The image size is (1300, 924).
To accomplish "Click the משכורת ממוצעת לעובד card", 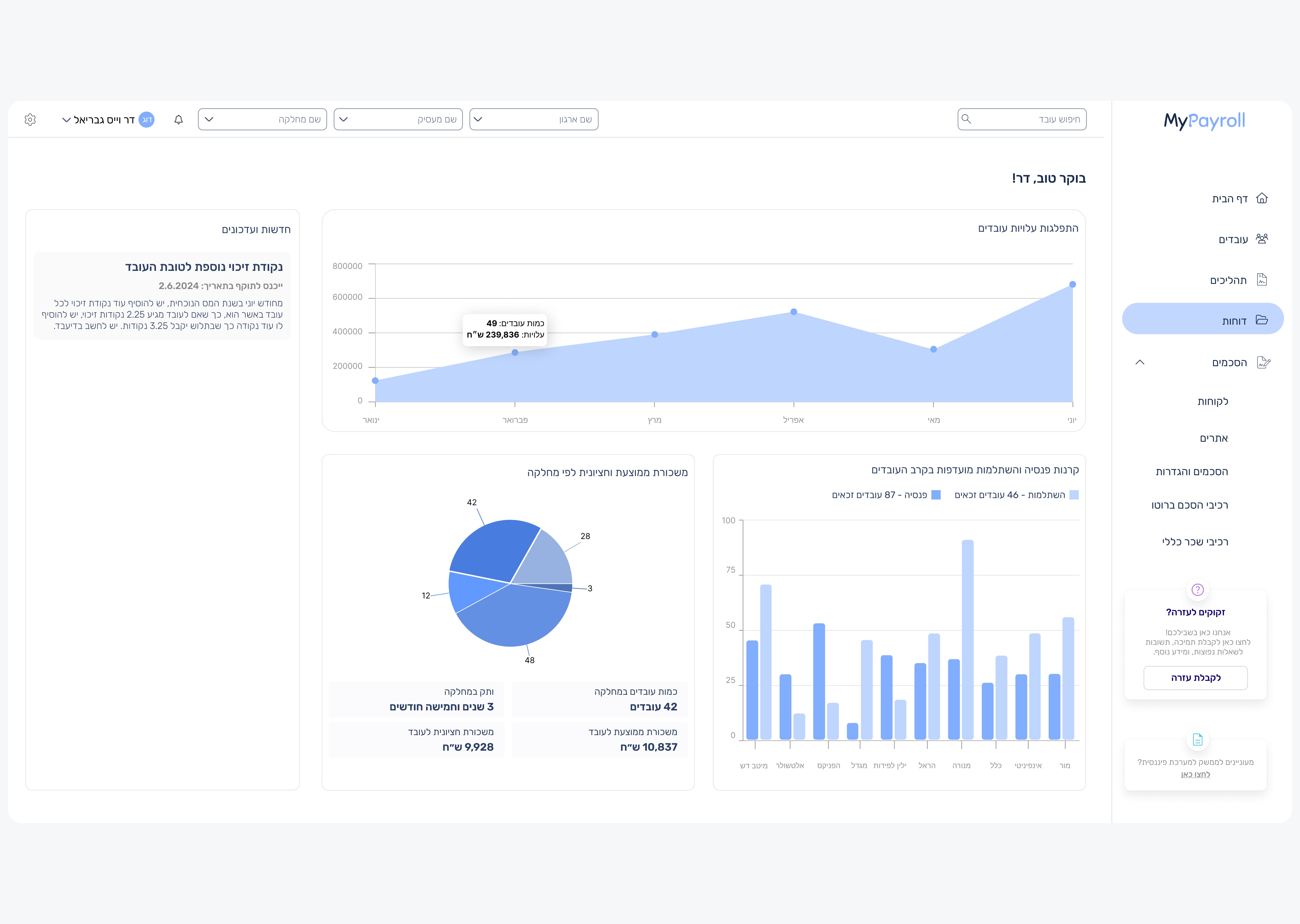I will (x=600, y=740).
